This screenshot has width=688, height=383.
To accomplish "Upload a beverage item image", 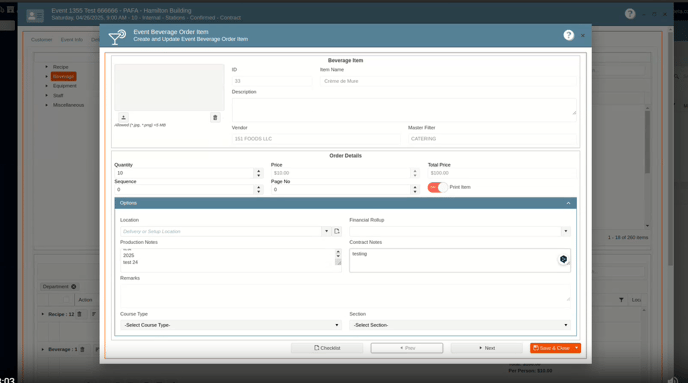I will click(123, 118).
